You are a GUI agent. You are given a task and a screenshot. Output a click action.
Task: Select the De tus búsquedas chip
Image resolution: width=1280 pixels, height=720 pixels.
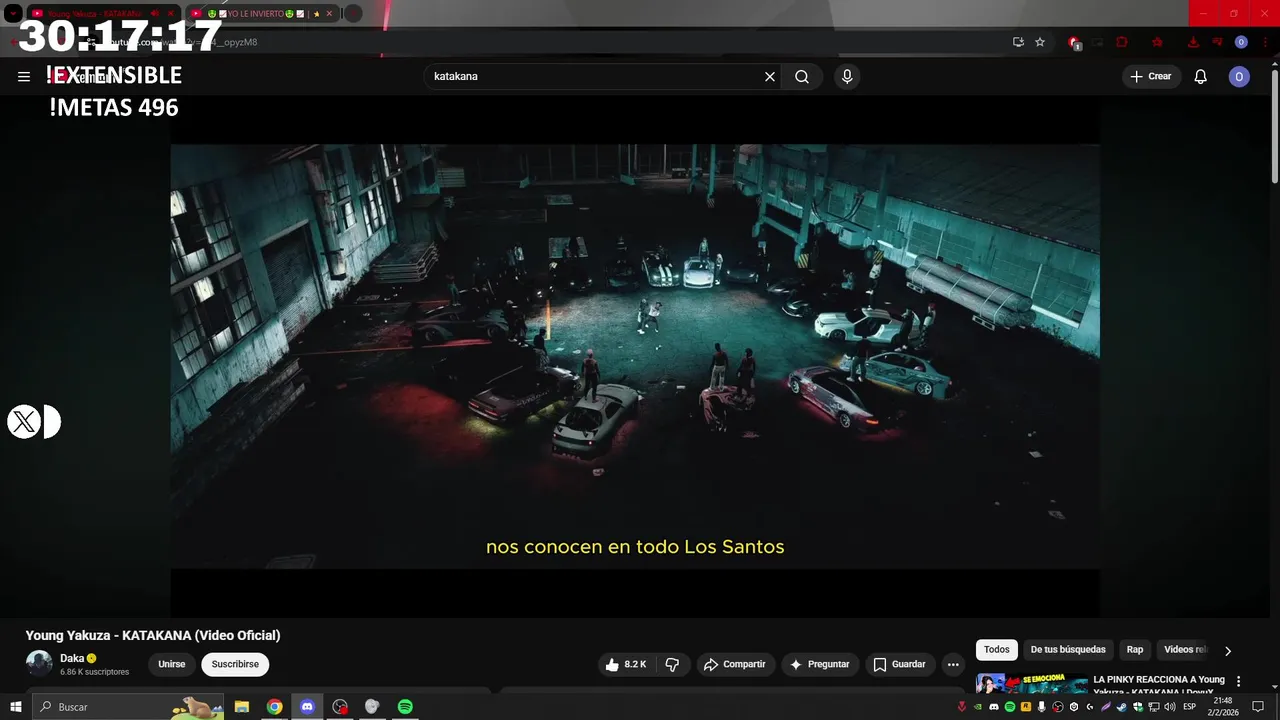point(1068,650)
